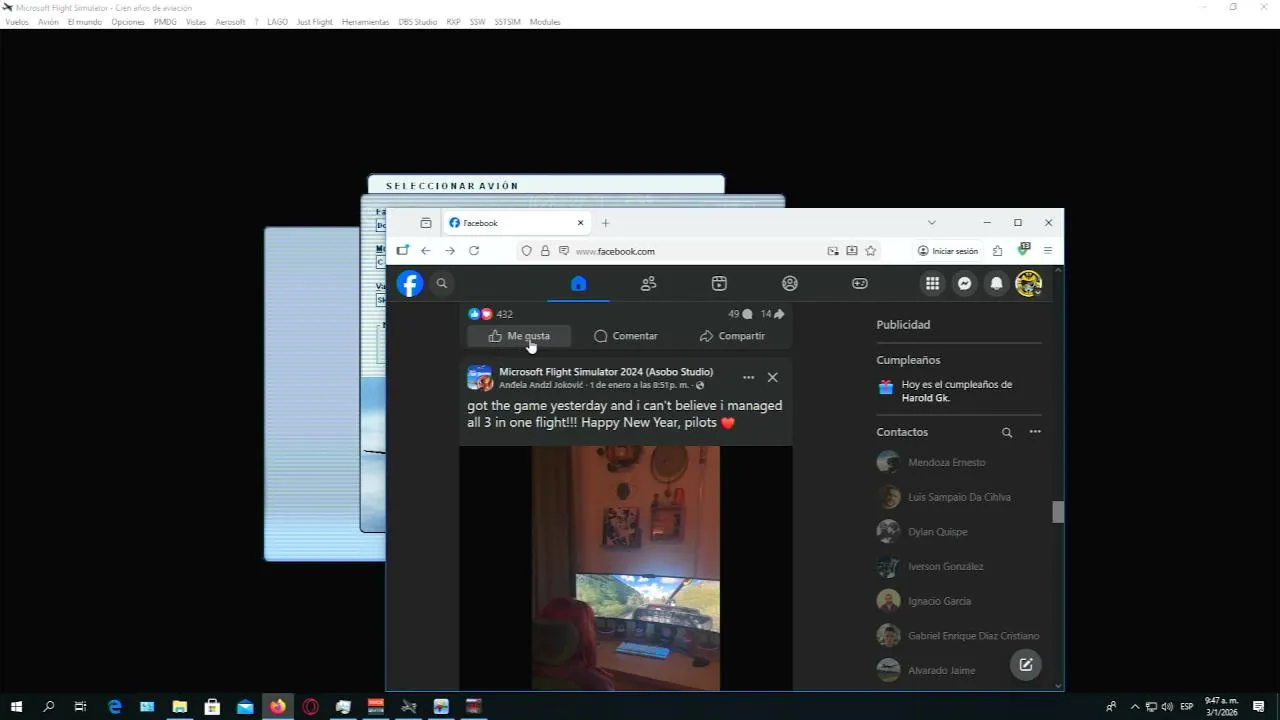The width and height of the screenshot is (1280, 720).
Task: Click Iniciar sesión in Firefox toolbar
Action: [x=948, y=251]
